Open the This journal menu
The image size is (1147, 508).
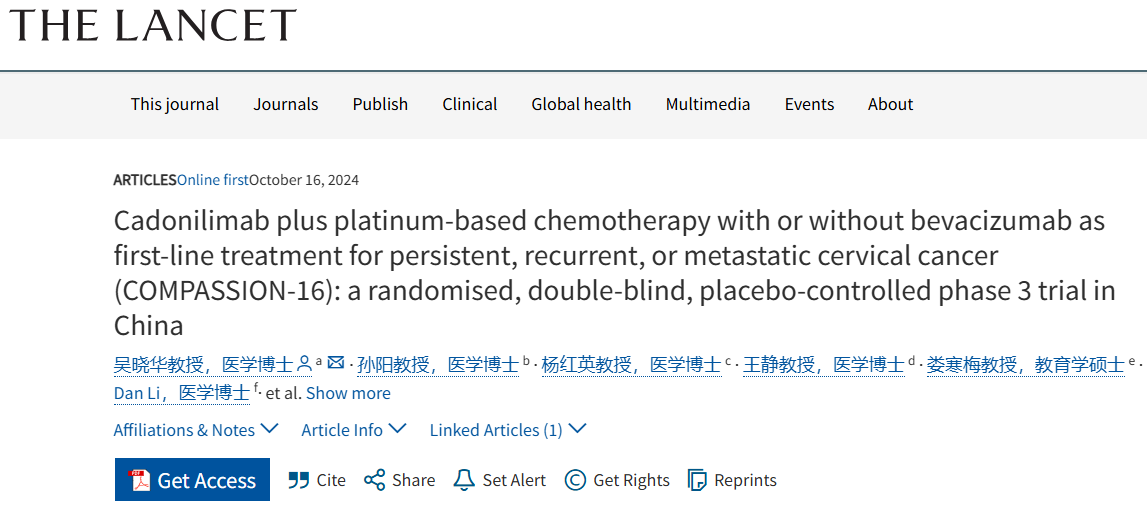(175, 104)
